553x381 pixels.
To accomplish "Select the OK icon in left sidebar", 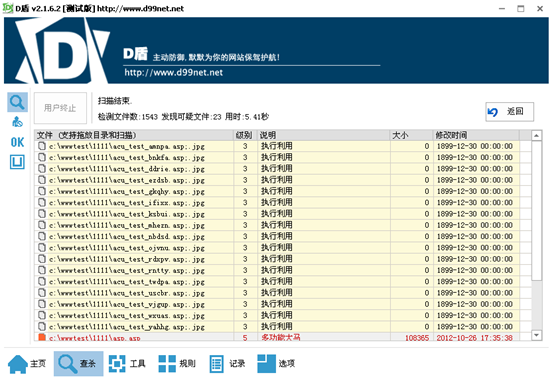I will click(17, 143).
